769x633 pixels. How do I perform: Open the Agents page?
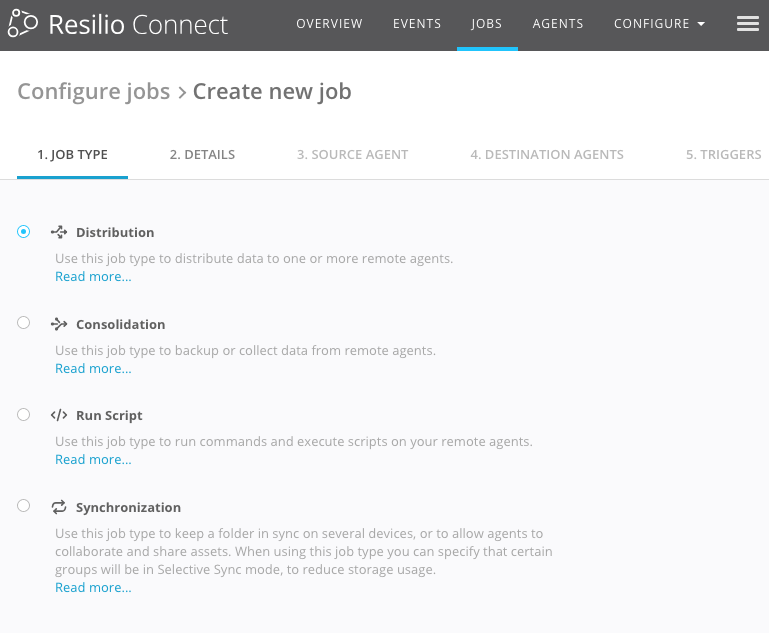(559, 24)
